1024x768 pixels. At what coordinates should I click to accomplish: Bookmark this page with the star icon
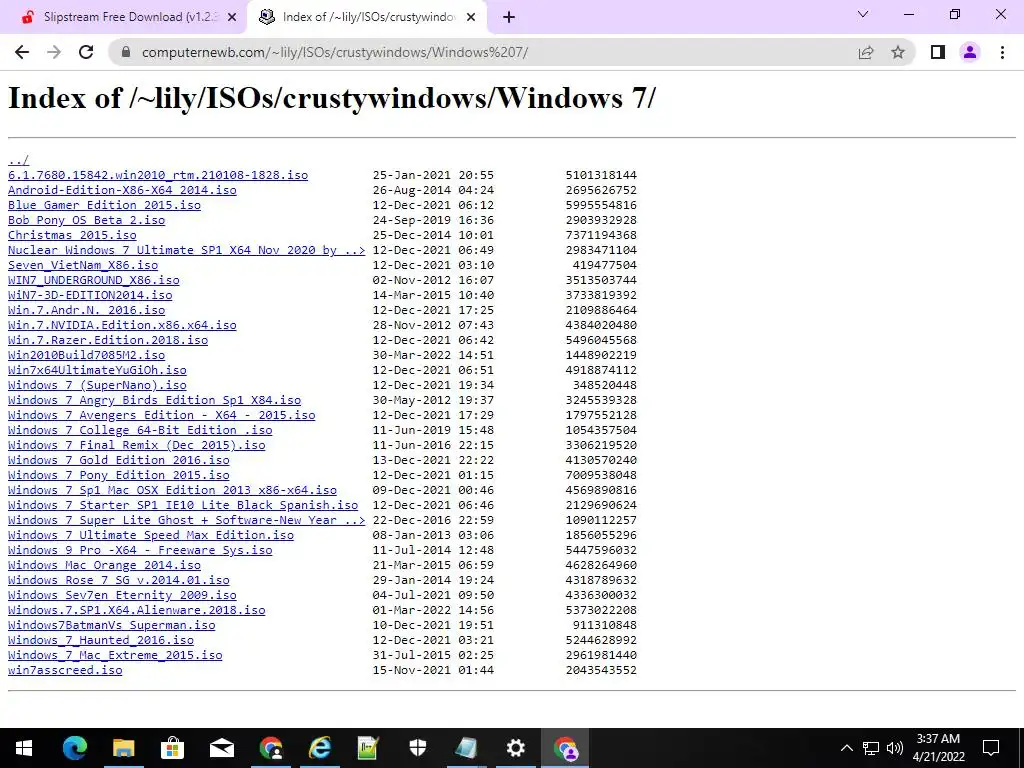click(898, 52)
